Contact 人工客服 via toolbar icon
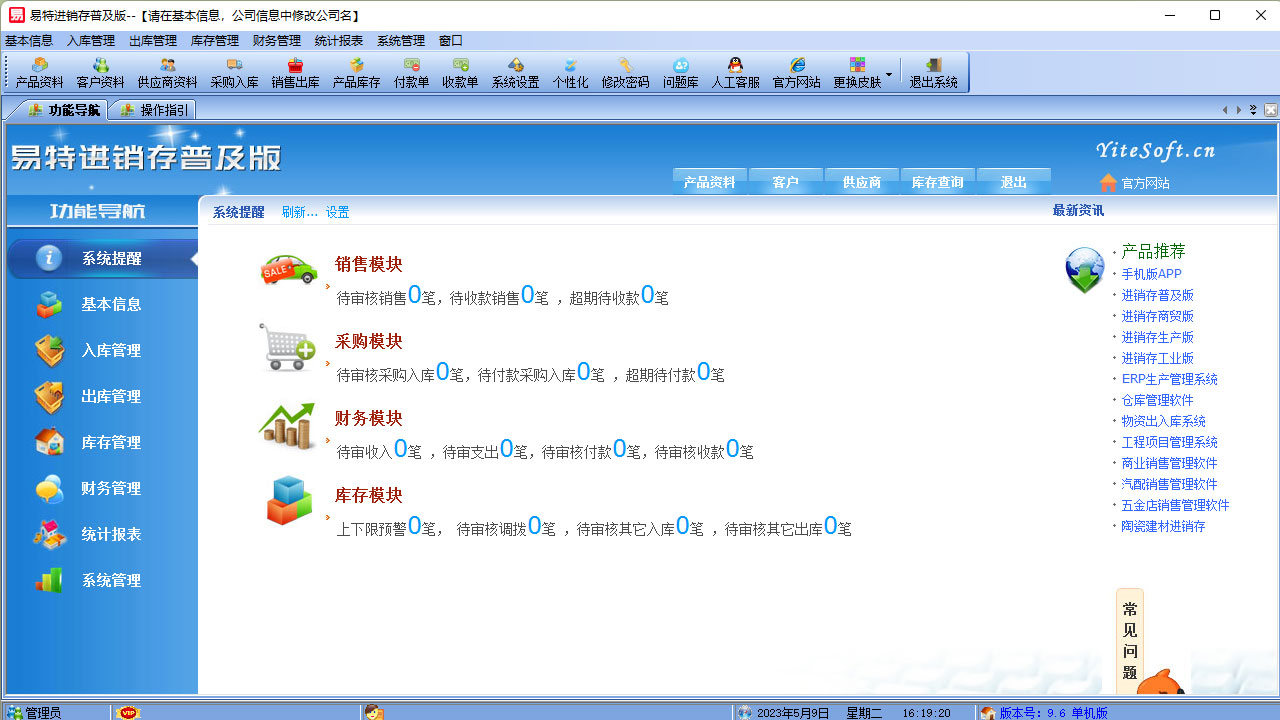This screenshot has height=720, width=1280. pos(736,73)
